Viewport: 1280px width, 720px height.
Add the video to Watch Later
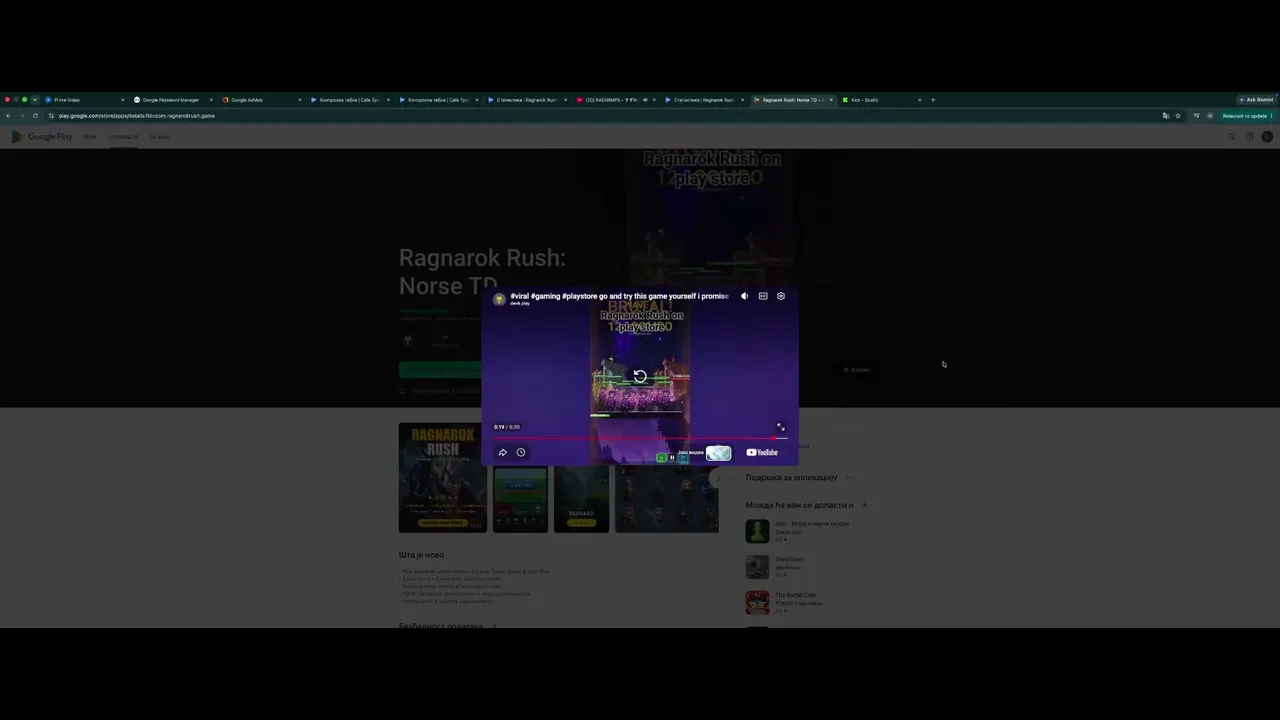click(521, 453)
